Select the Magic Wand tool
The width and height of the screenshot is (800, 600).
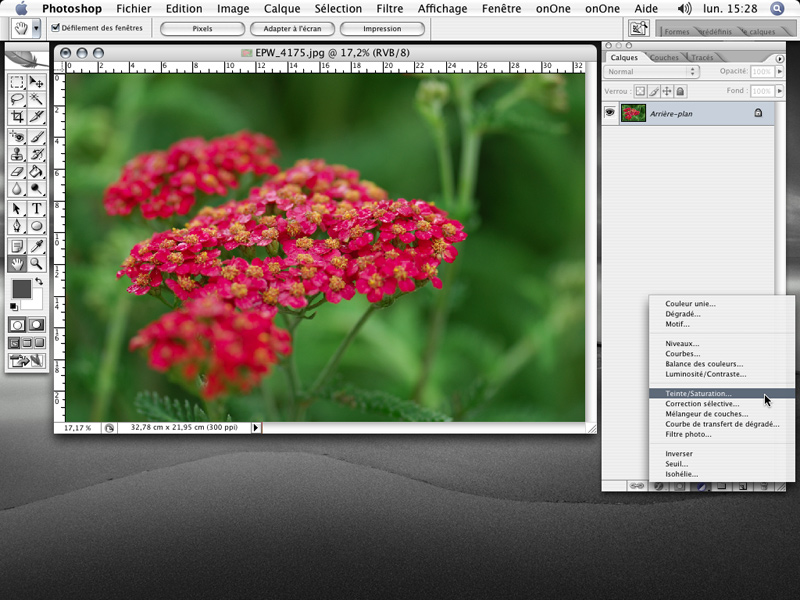click(x=36, y=99)
